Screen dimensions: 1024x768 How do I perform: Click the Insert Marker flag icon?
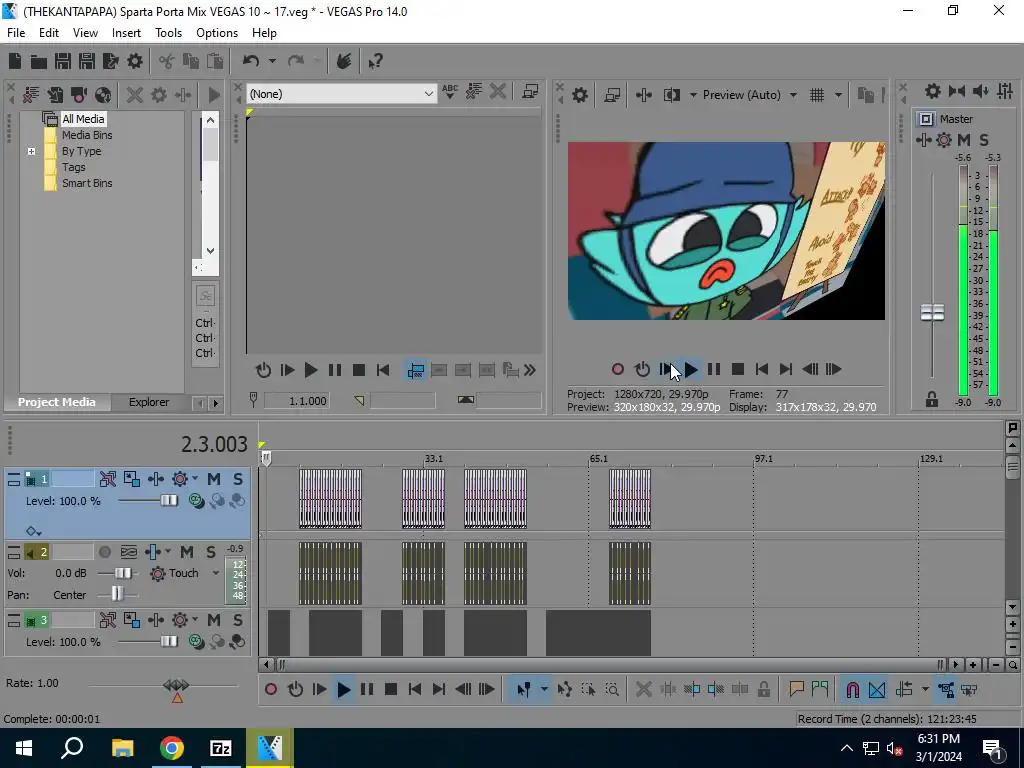(796, 689)
